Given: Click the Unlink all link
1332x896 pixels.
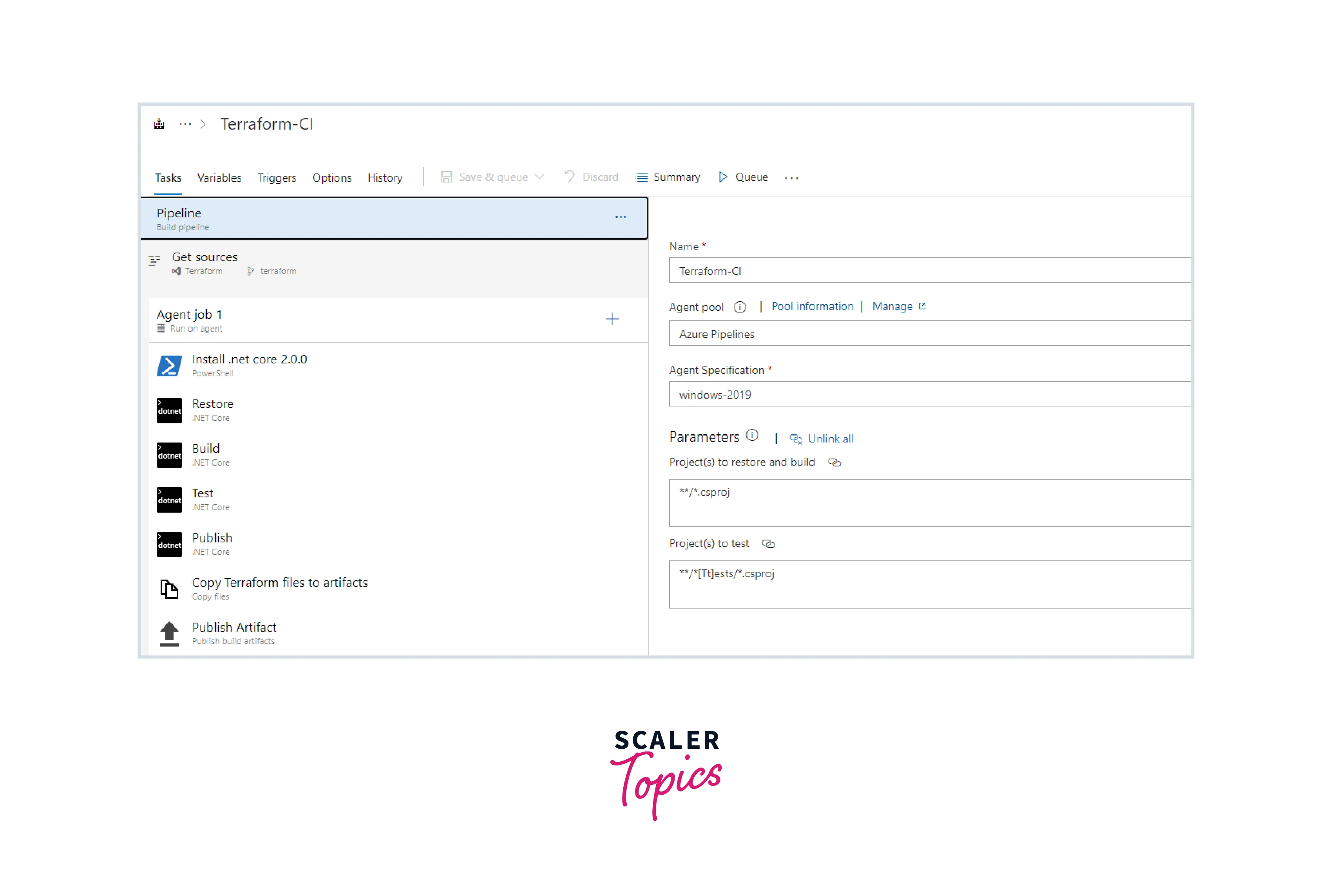Looking at the screenshot, I should click(830, 439).
